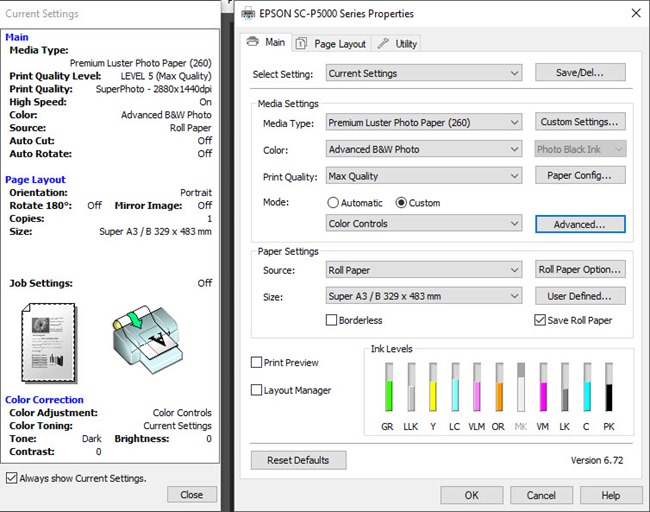Click the GR green ink level bar
Image resolution: width=650 pixels, height=512 pixels.
click(x=389, y=387)
